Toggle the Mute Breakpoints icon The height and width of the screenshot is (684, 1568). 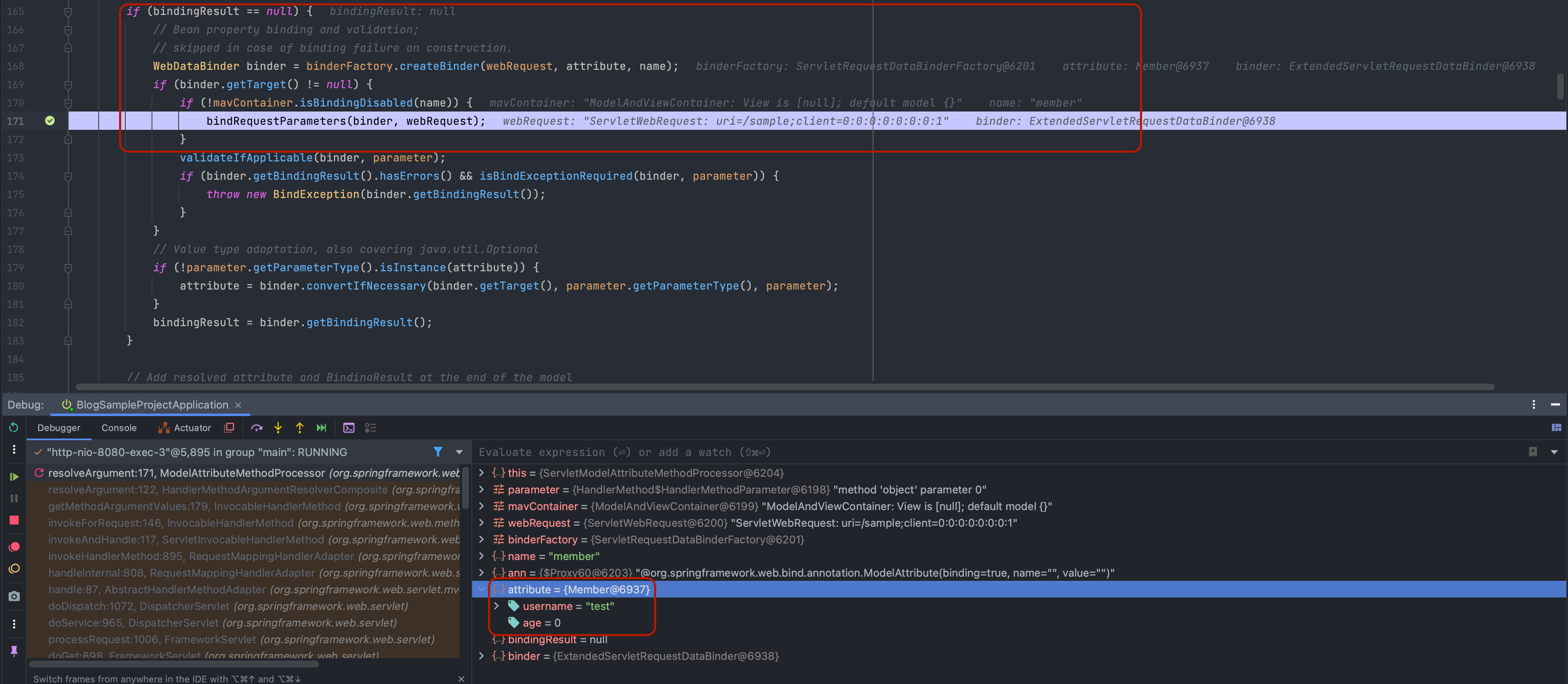tap(14, 569)
